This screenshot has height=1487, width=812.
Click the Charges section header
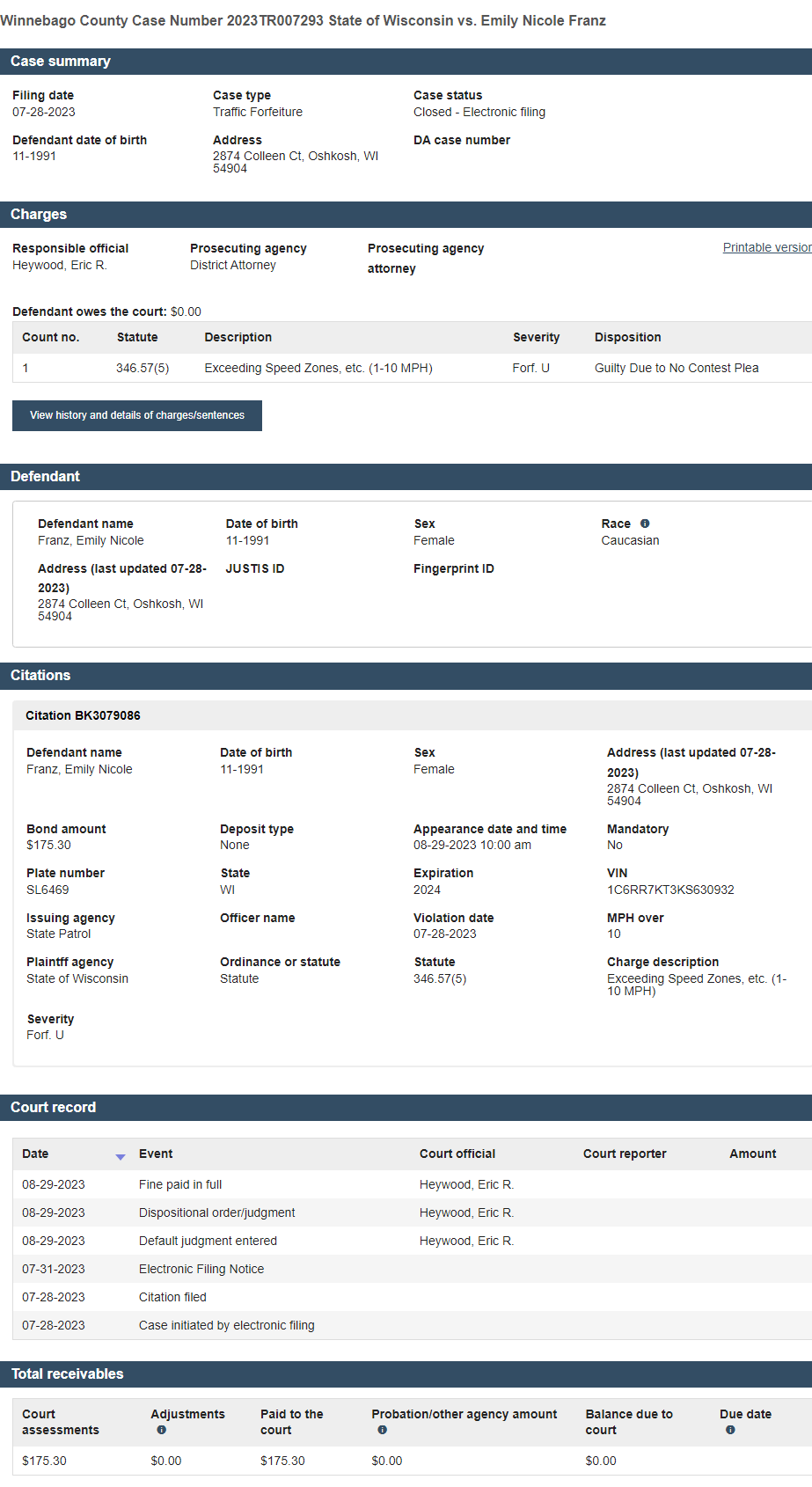click(406, 215)
